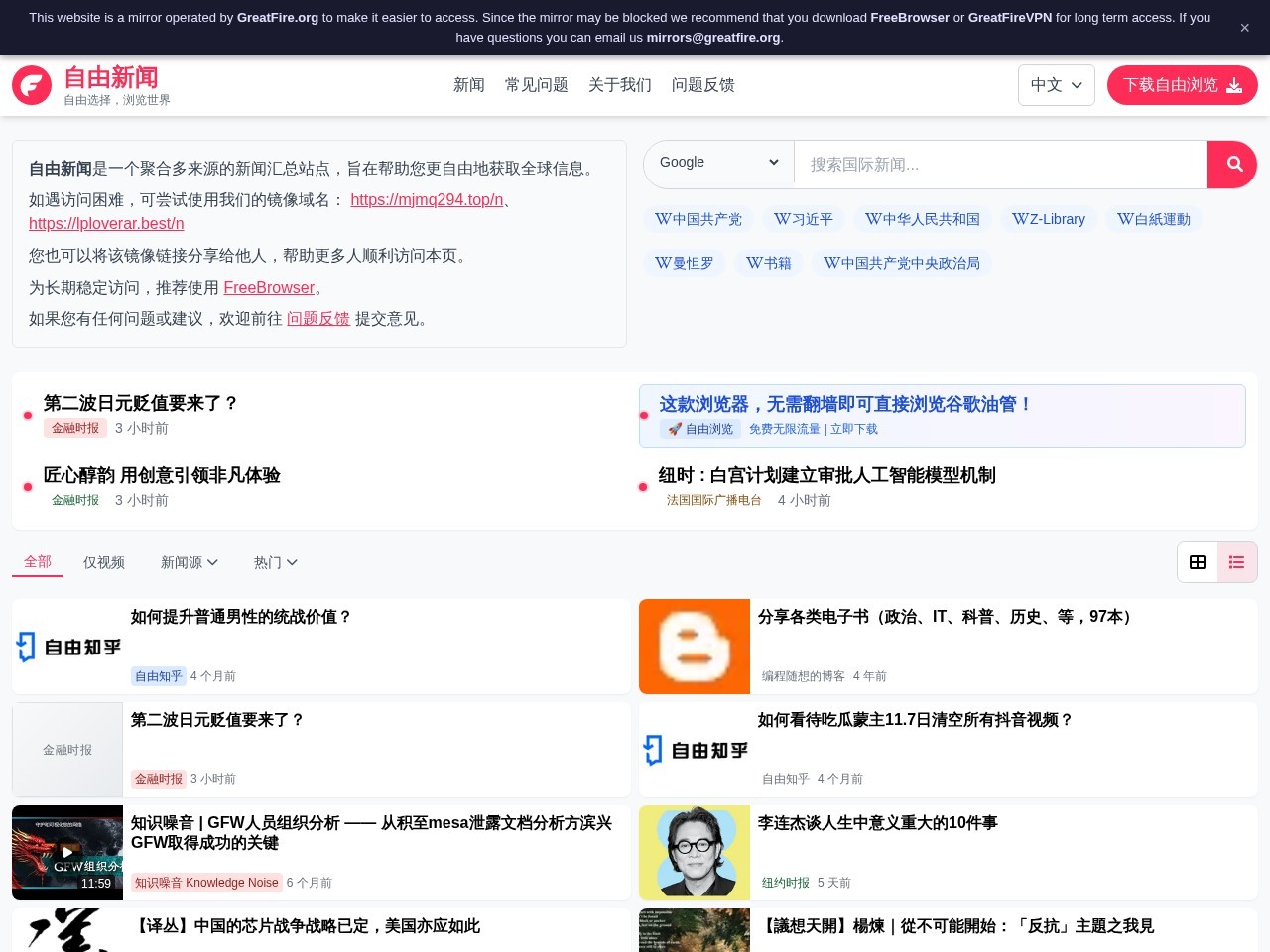Open the 自由知乎 logo beside 吃瓜蒙主 article
The height and width of the screenshot is (952, 1270).
coord(695,750)
